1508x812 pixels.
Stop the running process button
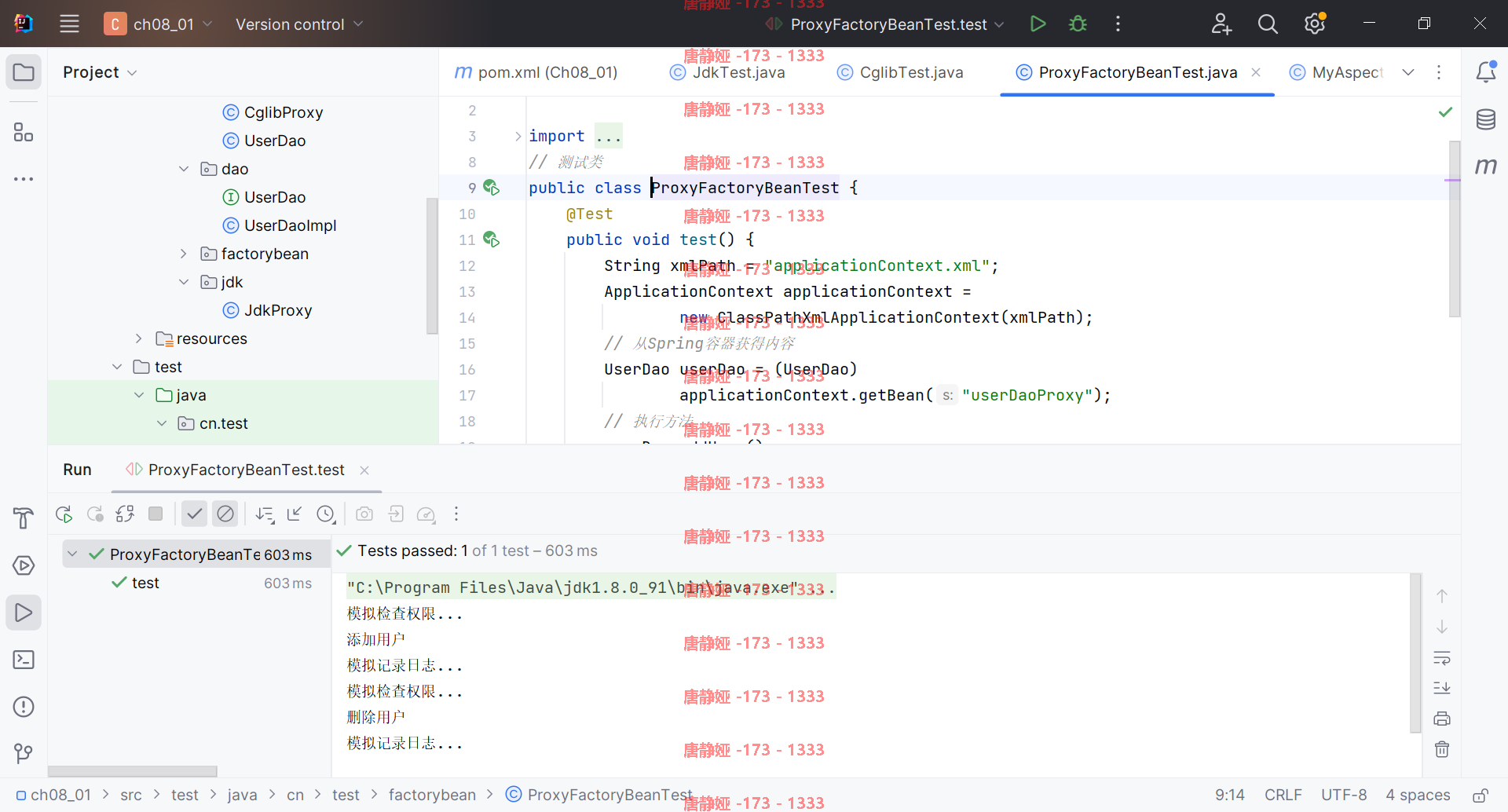(156, 514)
